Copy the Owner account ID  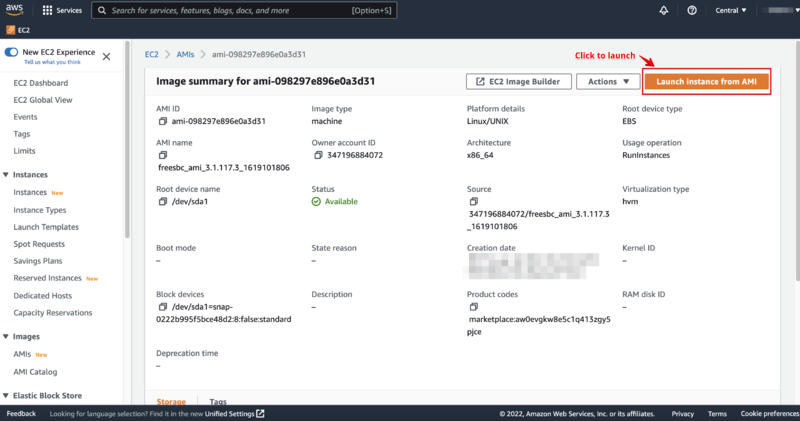(318, 155)
